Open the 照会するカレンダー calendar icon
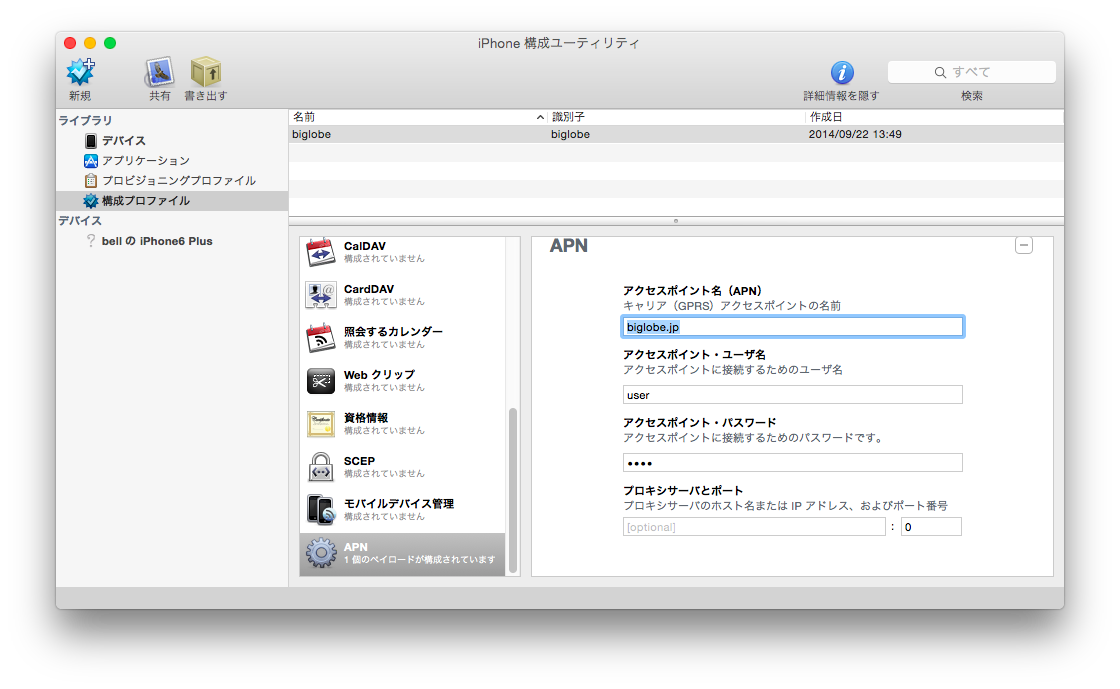 (321, 338)
